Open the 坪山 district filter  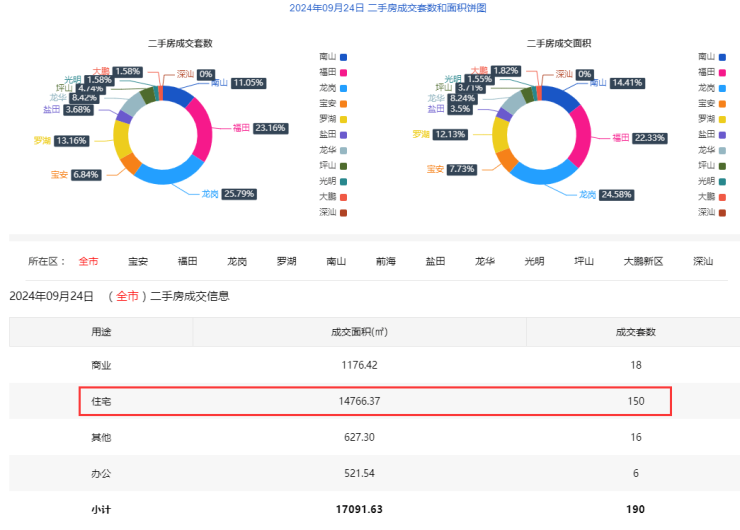[x=584, y=261]
